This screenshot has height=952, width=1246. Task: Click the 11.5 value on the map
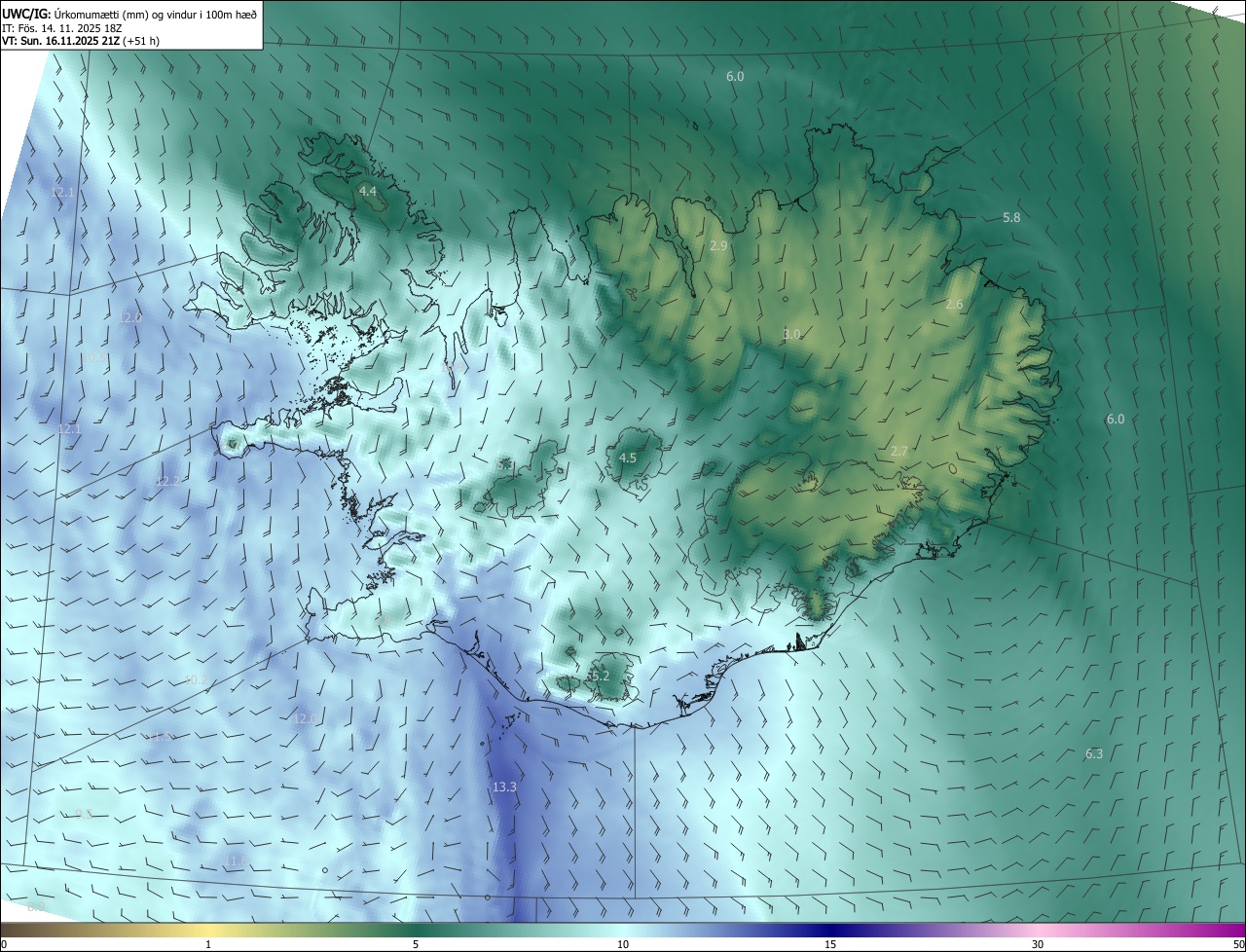160,738
